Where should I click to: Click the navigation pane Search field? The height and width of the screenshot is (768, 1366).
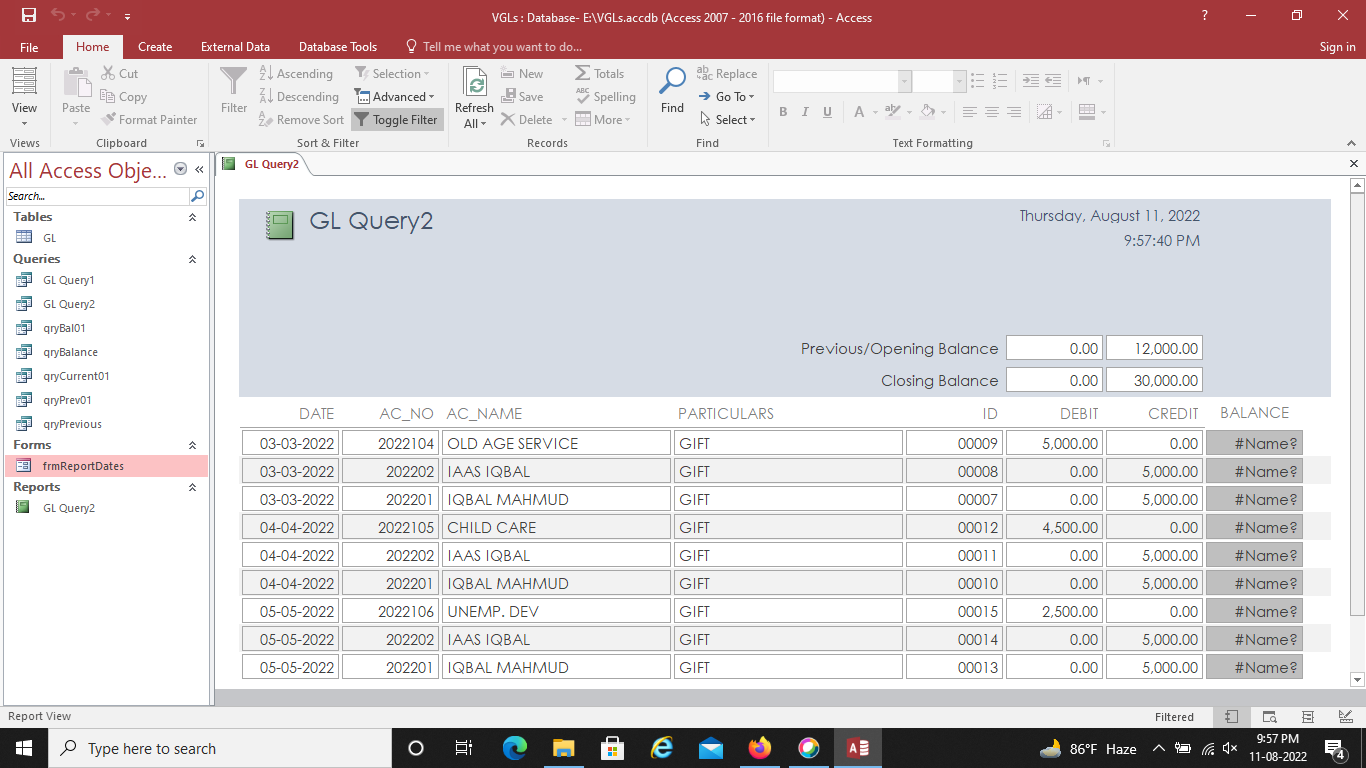[x=97, y=196]
